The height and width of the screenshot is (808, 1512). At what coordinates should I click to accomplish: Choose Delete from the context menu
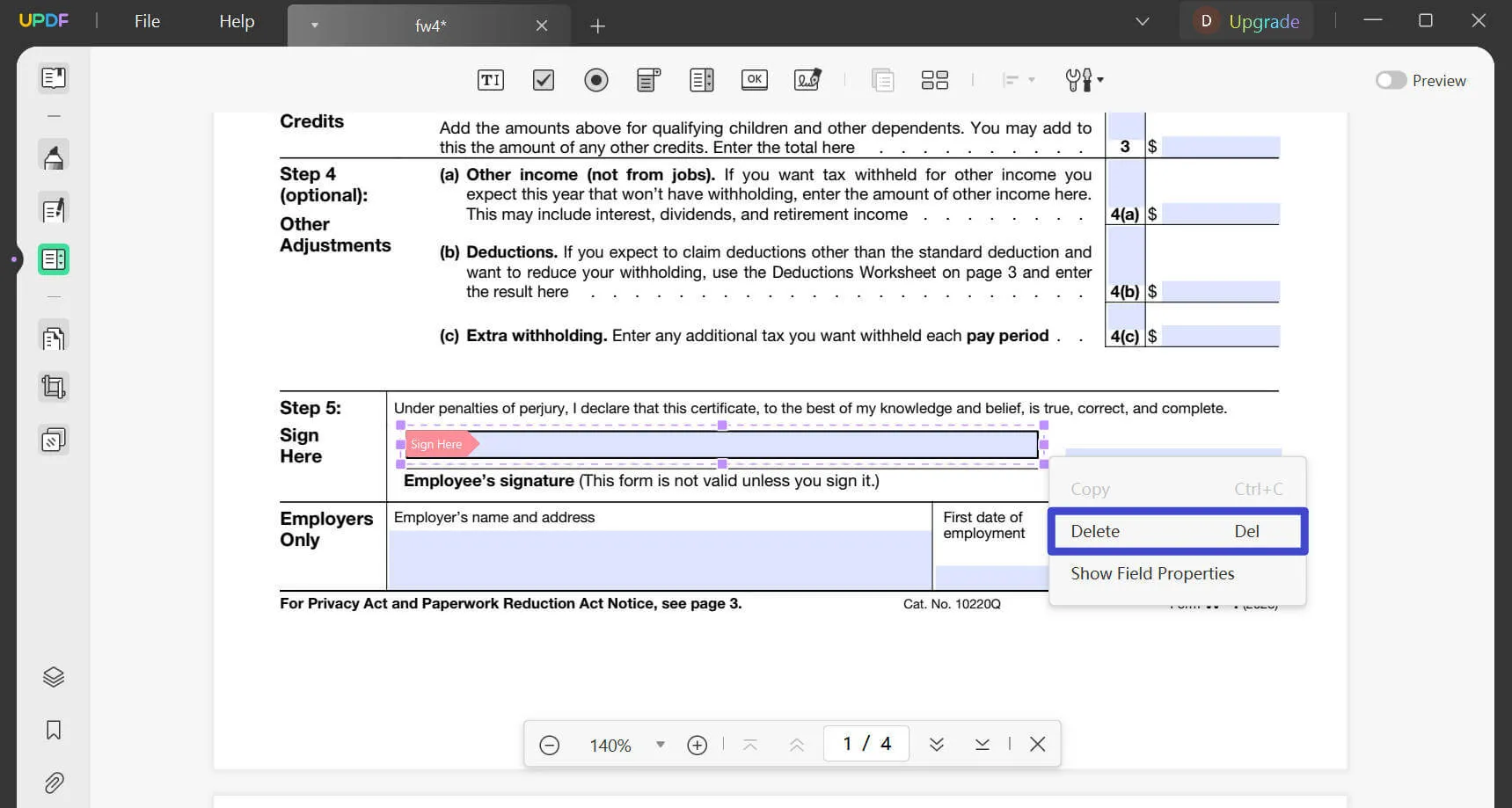click(1177, 531)
